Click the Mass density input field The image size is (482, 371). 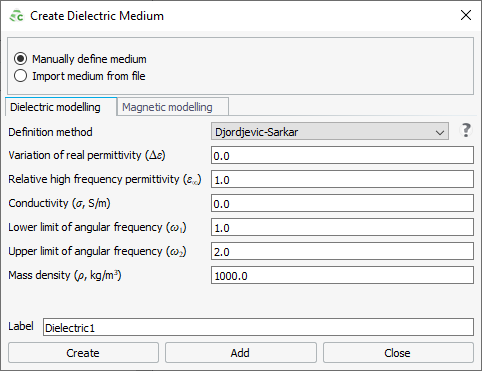(x=342, y=275)
